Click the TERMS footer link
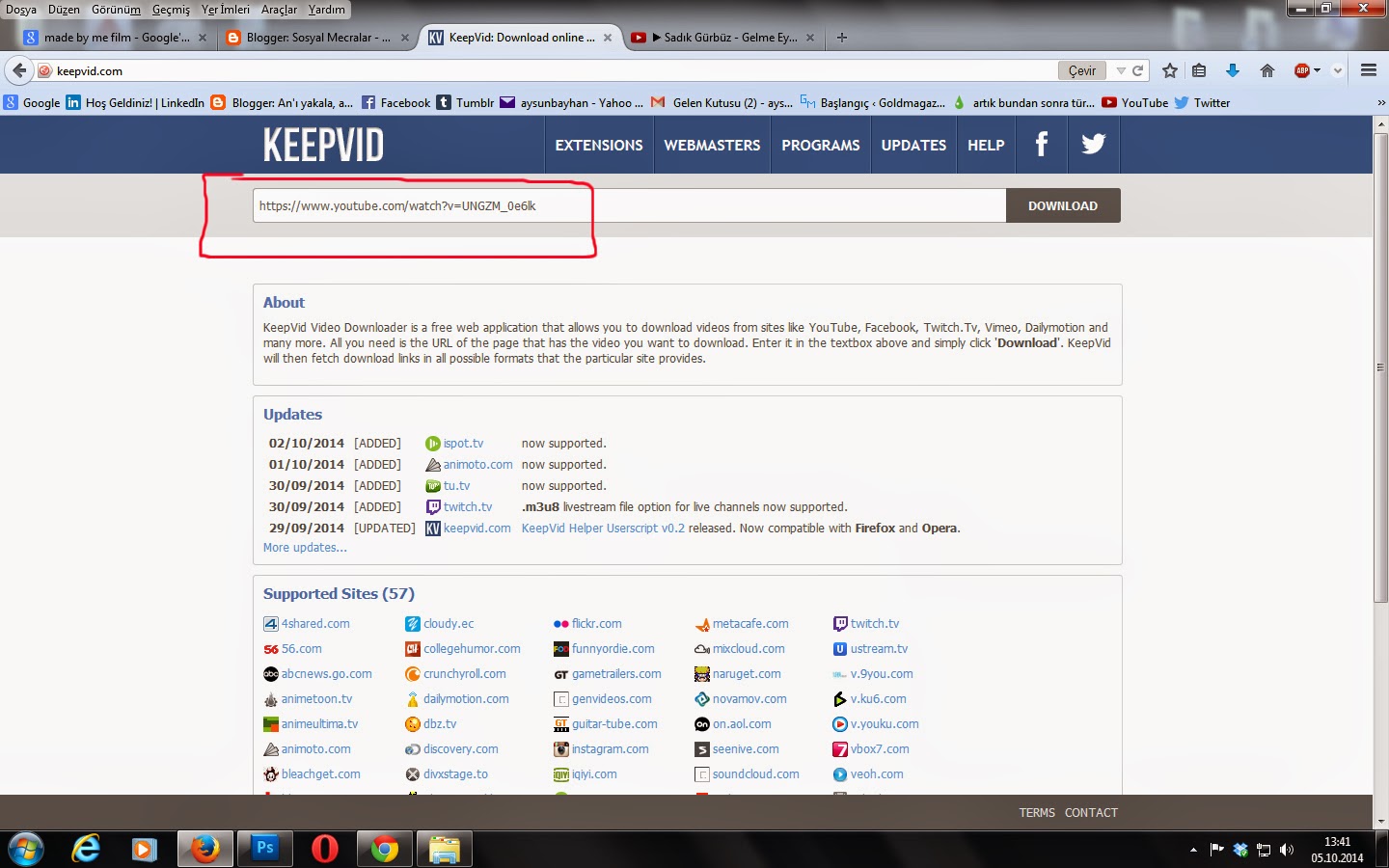The image size is (1389, 868). point(1037,813)
